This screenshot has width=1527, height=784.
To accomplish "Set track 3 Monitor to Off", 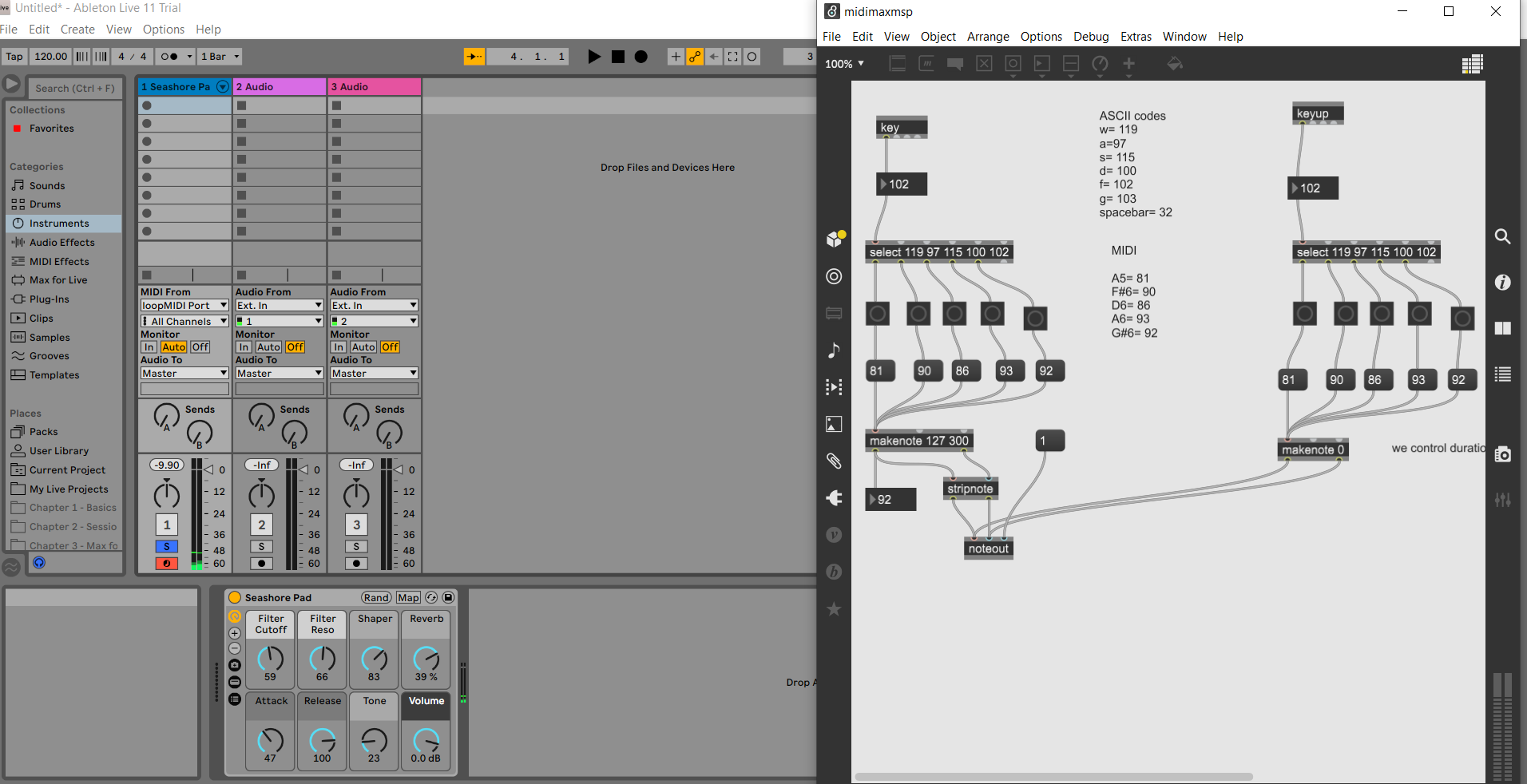I will [391, 347].
